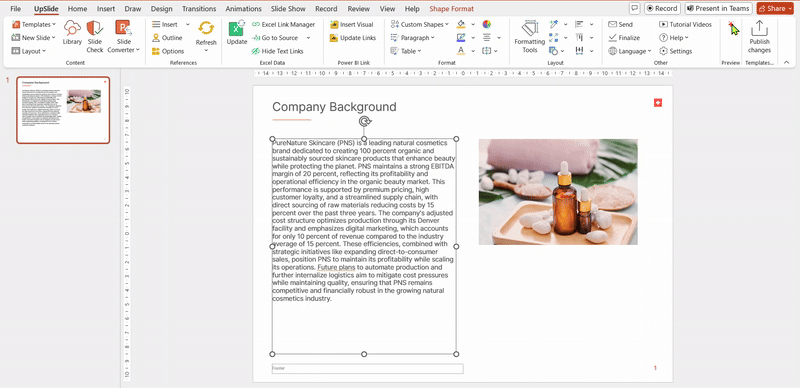Click the align top icon in Layout
The image size is (800, 388).
579,38
